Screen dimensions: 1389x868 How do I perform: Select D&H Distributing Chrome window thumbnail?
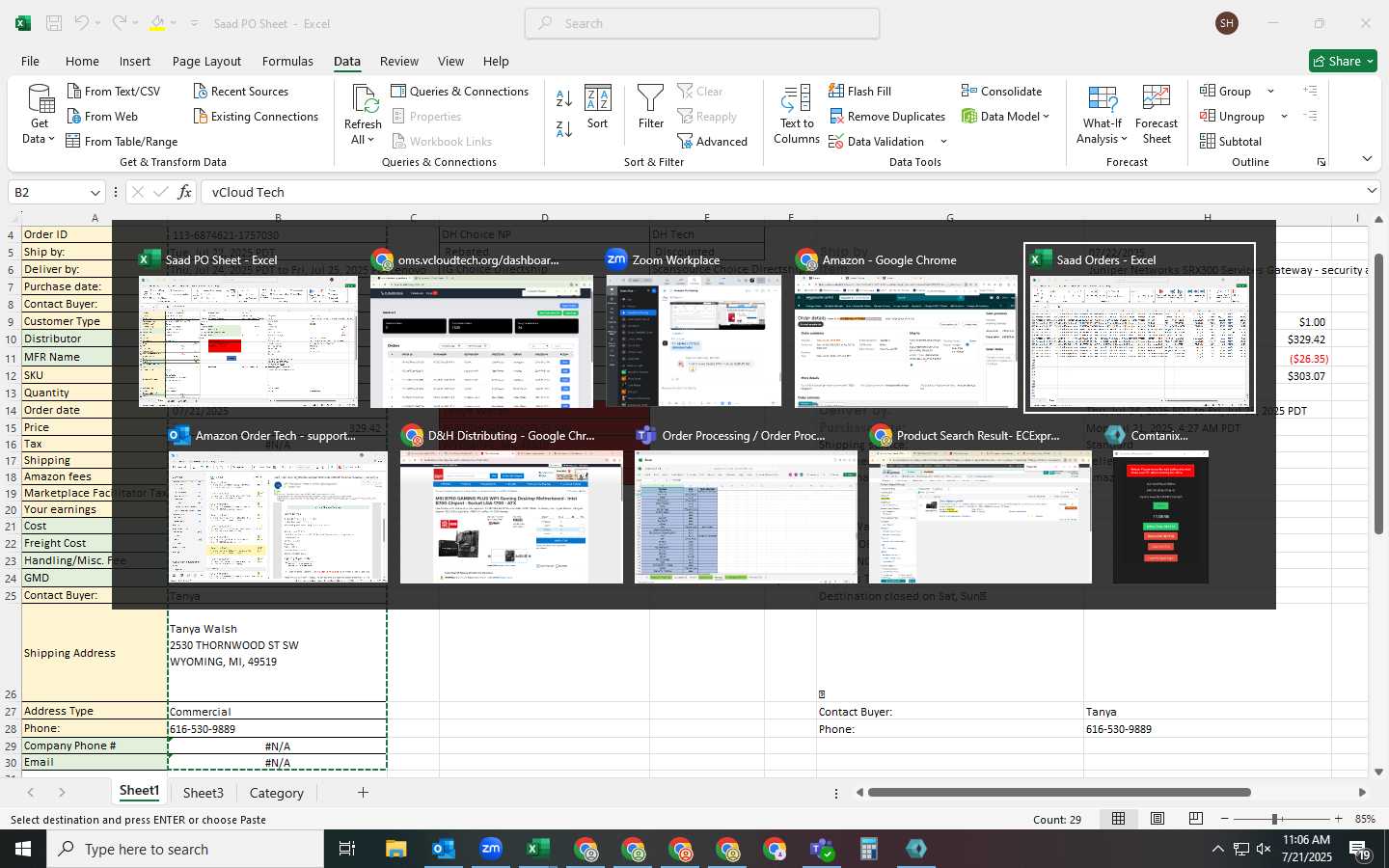point(511,504)
